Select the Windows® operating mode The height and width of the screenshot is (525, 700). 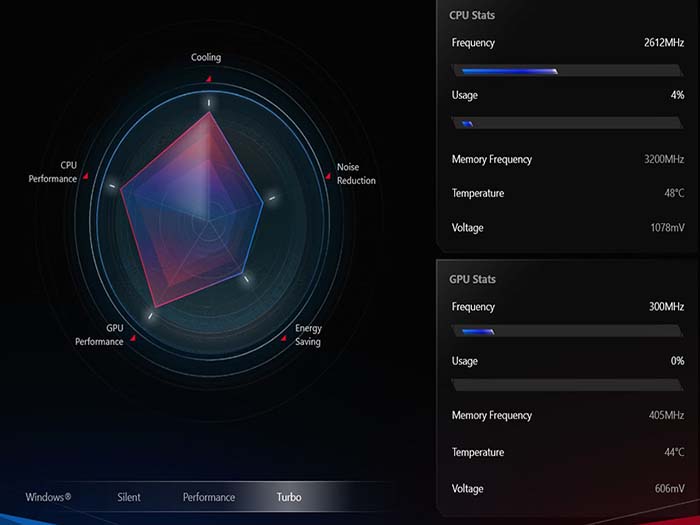[48, 497]
